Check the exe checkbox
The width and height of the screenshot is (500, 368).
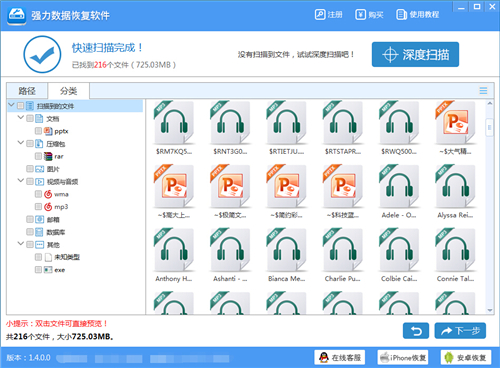click(x=38, y=270)
